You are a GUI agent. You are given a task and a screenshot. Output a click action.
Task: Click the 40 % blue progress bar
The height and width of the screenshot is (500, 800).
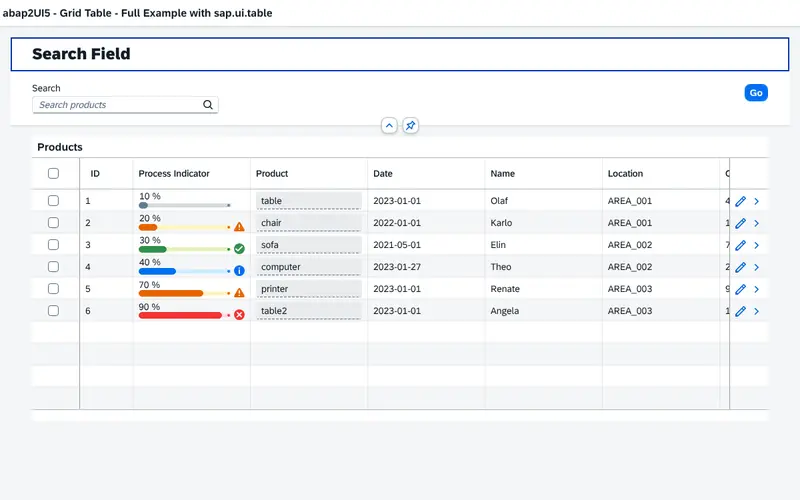click(185, 271)
